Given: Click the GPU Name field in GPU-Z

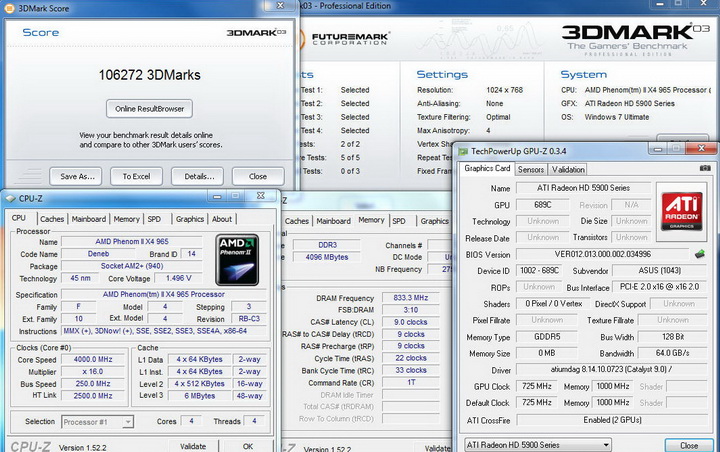Looking at the screenshot, I should pos(581,188).
